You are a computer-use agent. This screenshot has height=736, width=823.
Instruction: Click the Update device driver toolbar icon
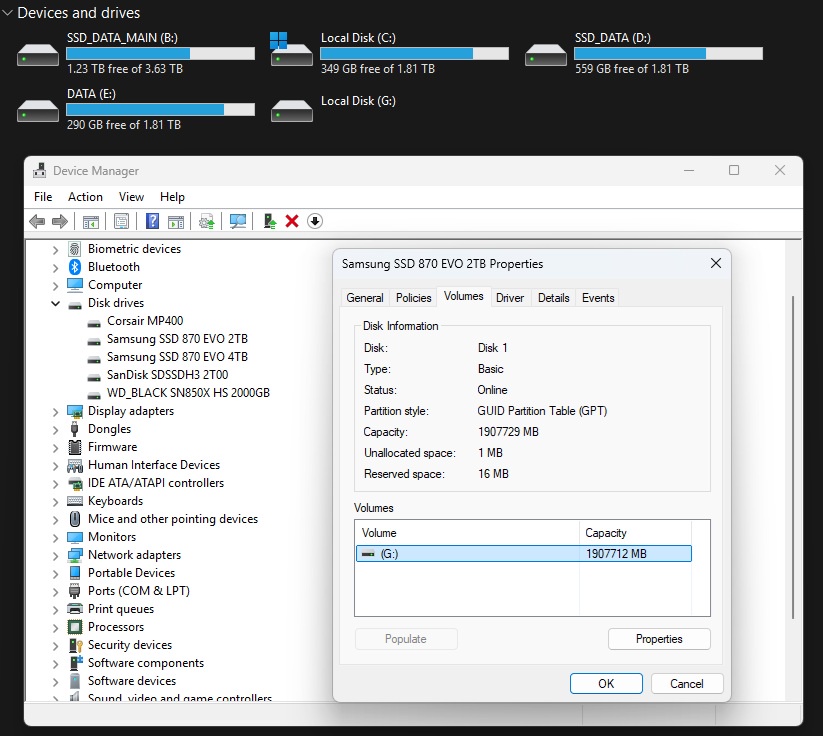[207, 222]
